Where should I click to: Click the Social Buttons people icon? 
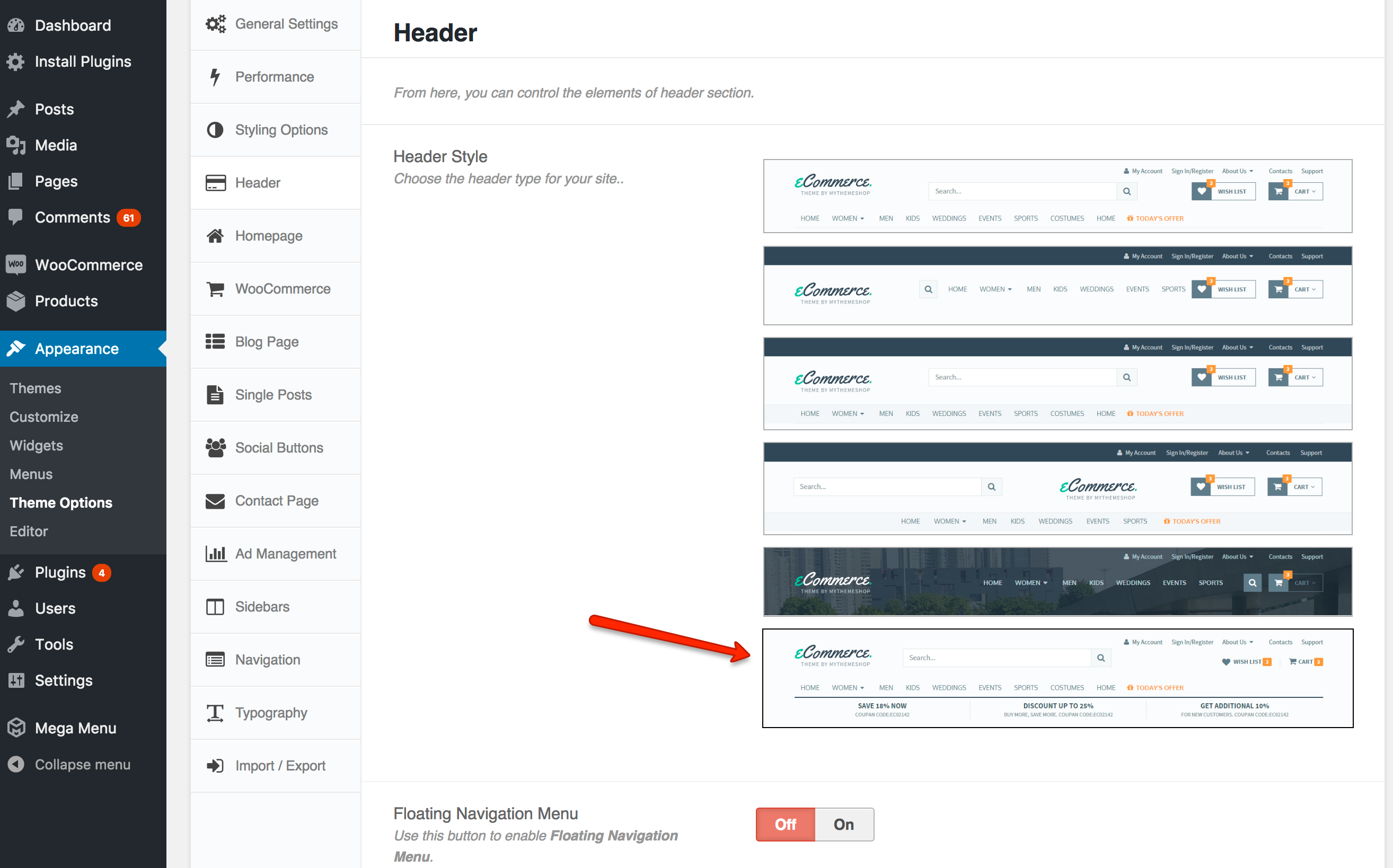pyautogui.click(x=215, y=448)
